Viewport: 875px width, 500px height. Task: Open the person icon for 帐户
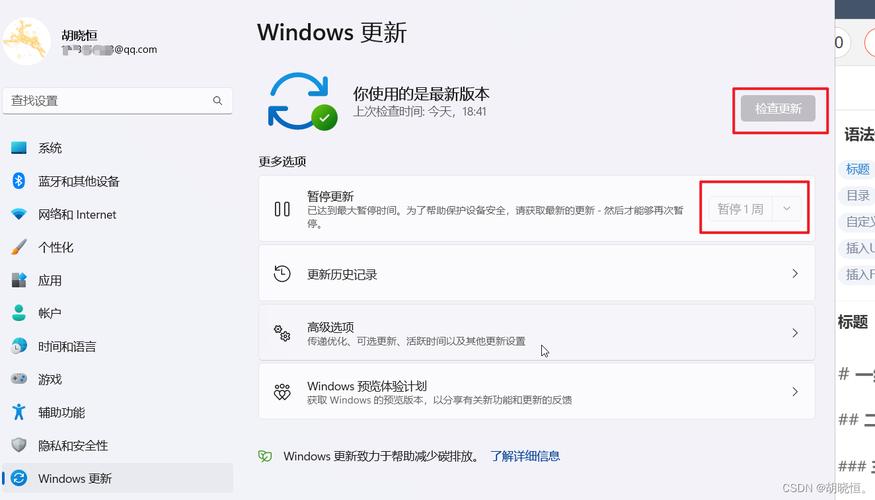click(x=19, y=313)
